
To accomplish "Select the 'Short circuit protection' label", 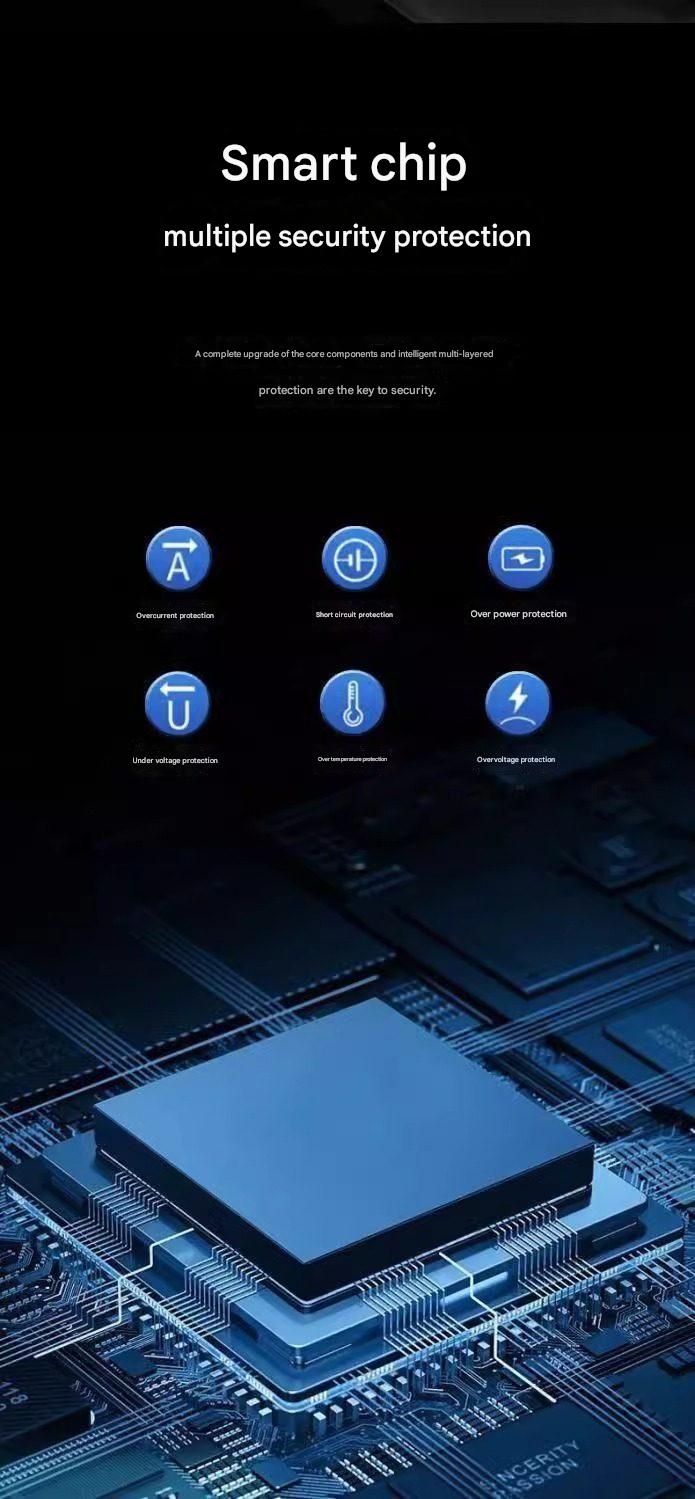I will pos(354,615).
